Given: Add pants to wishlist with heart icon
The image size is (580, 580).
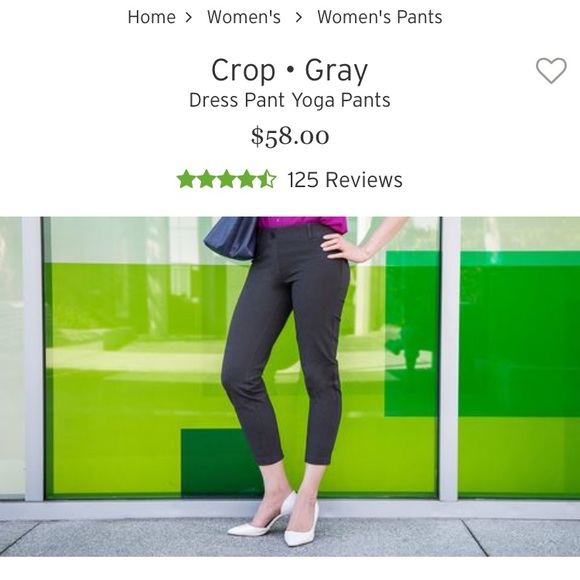Looking at the screenshot, I should click(551, 70).
